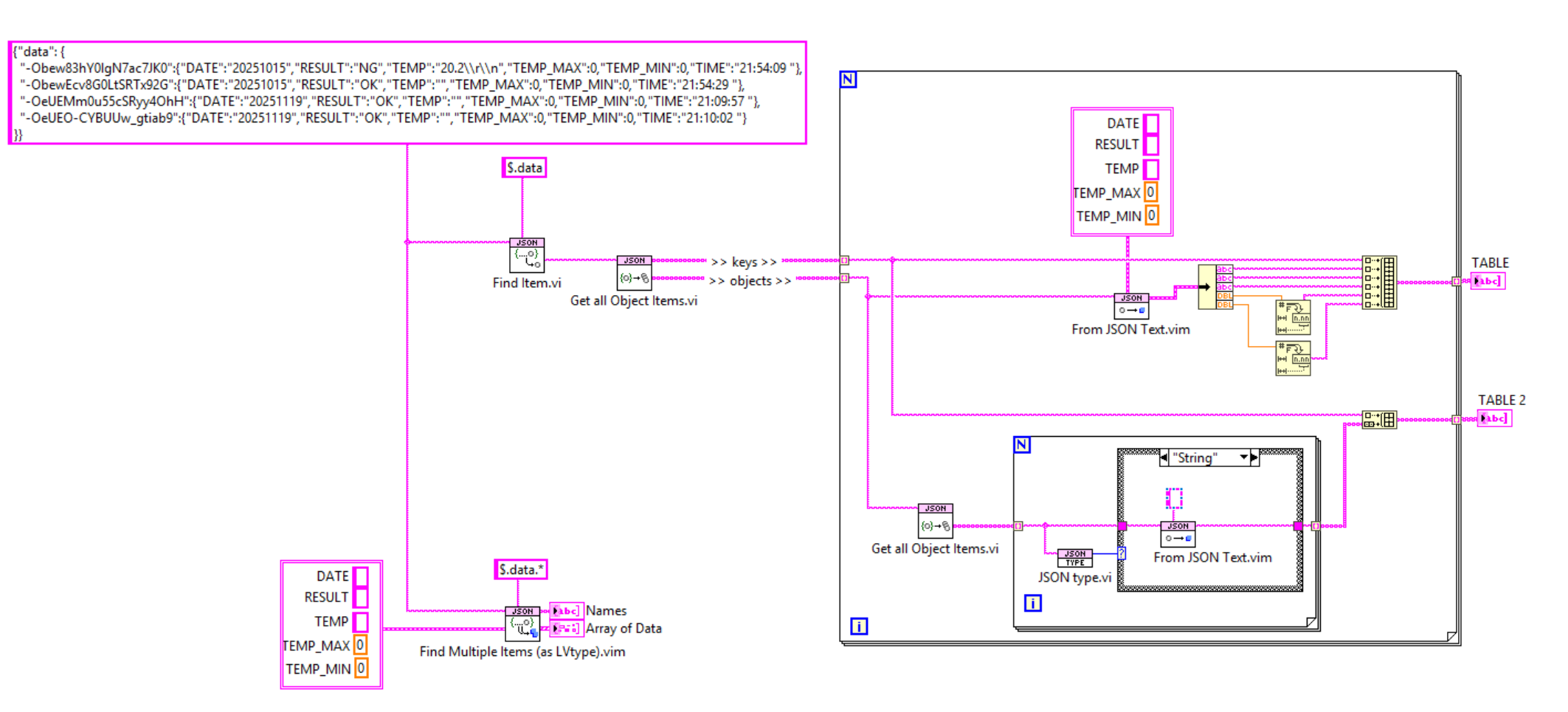Click the TABLE indicator terminal
This screenshot has height=712, width=1568.
pos(1487,281)
